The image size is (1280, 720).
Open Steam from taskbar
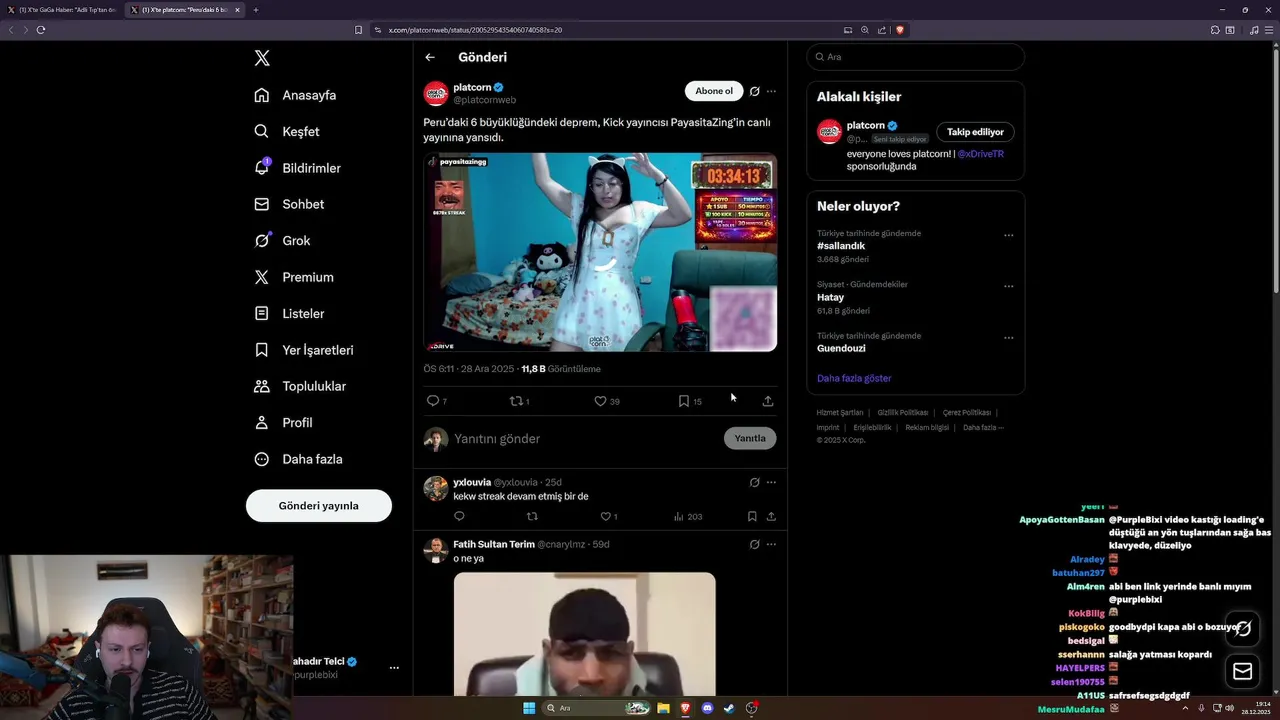pyautogui.click(x=729, y=708)
